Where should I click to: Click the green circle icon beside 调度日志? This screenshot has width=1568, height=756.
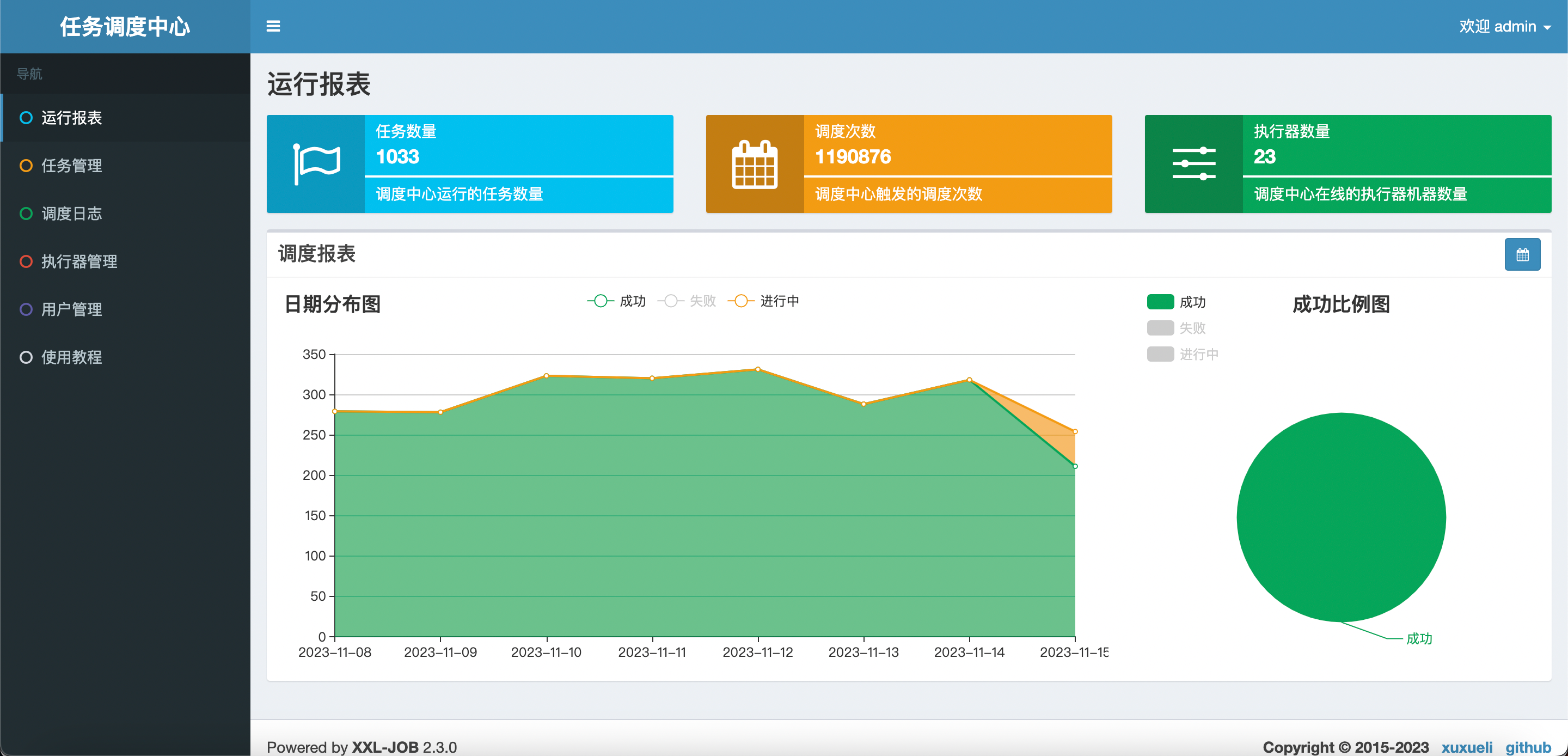(x=26, y=214)
